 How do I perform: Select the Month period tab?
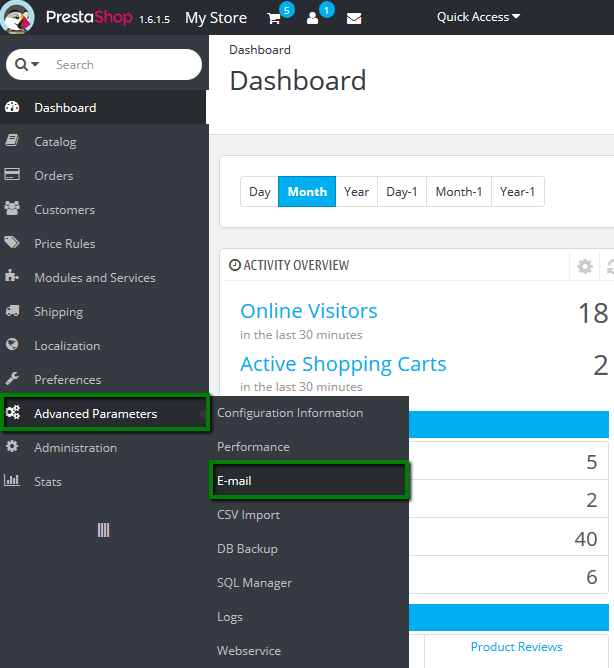[307, 192]
